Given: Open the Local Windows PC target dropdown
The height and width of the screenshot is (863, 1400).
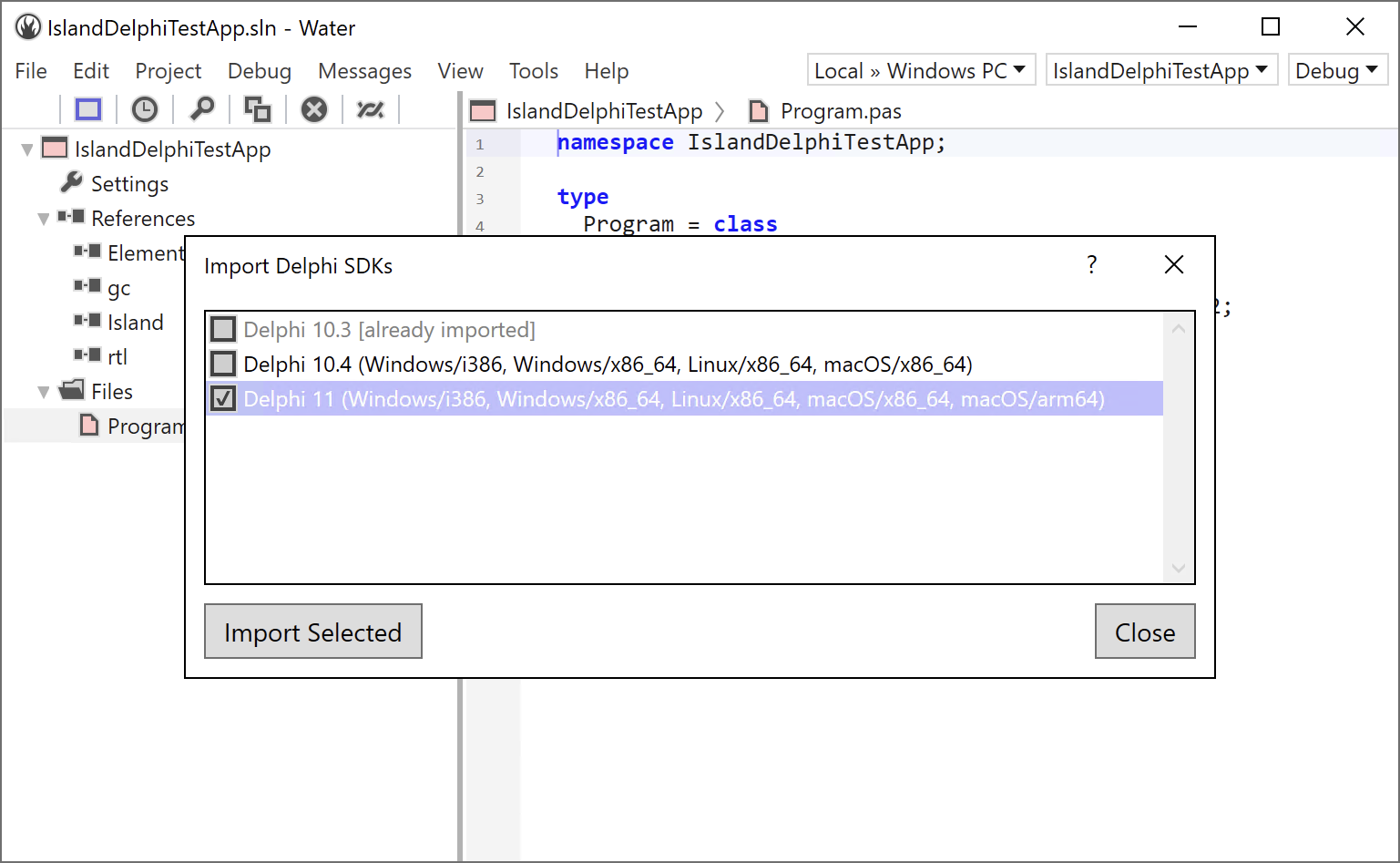Looking at the screenshot, I should [x=920, y=69].
